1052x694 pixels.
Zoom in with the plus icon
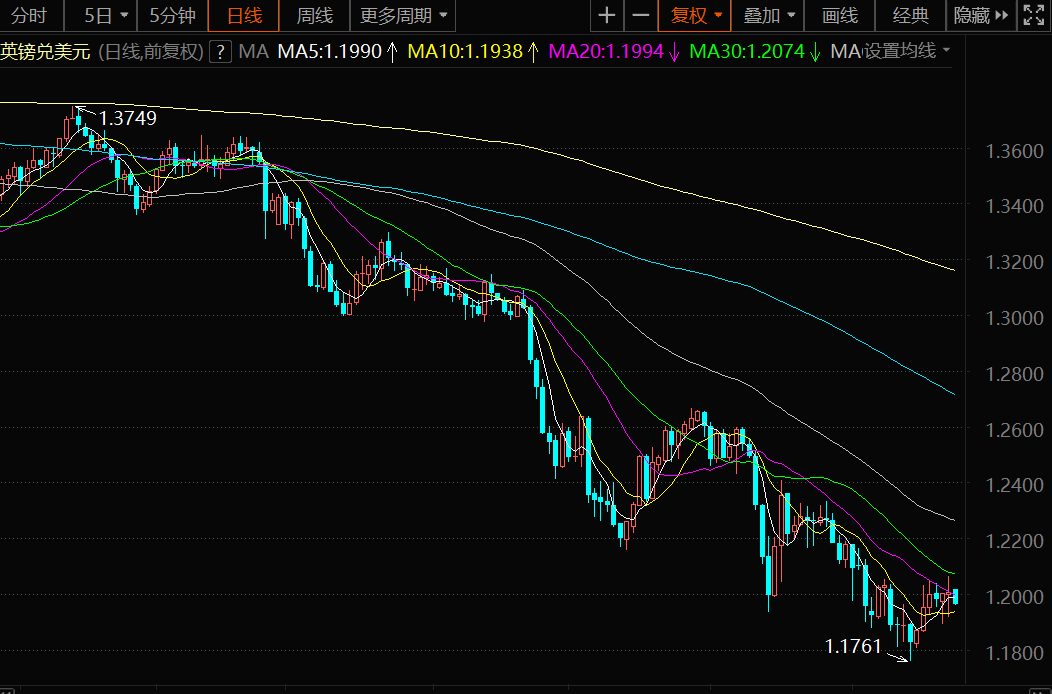607,15
